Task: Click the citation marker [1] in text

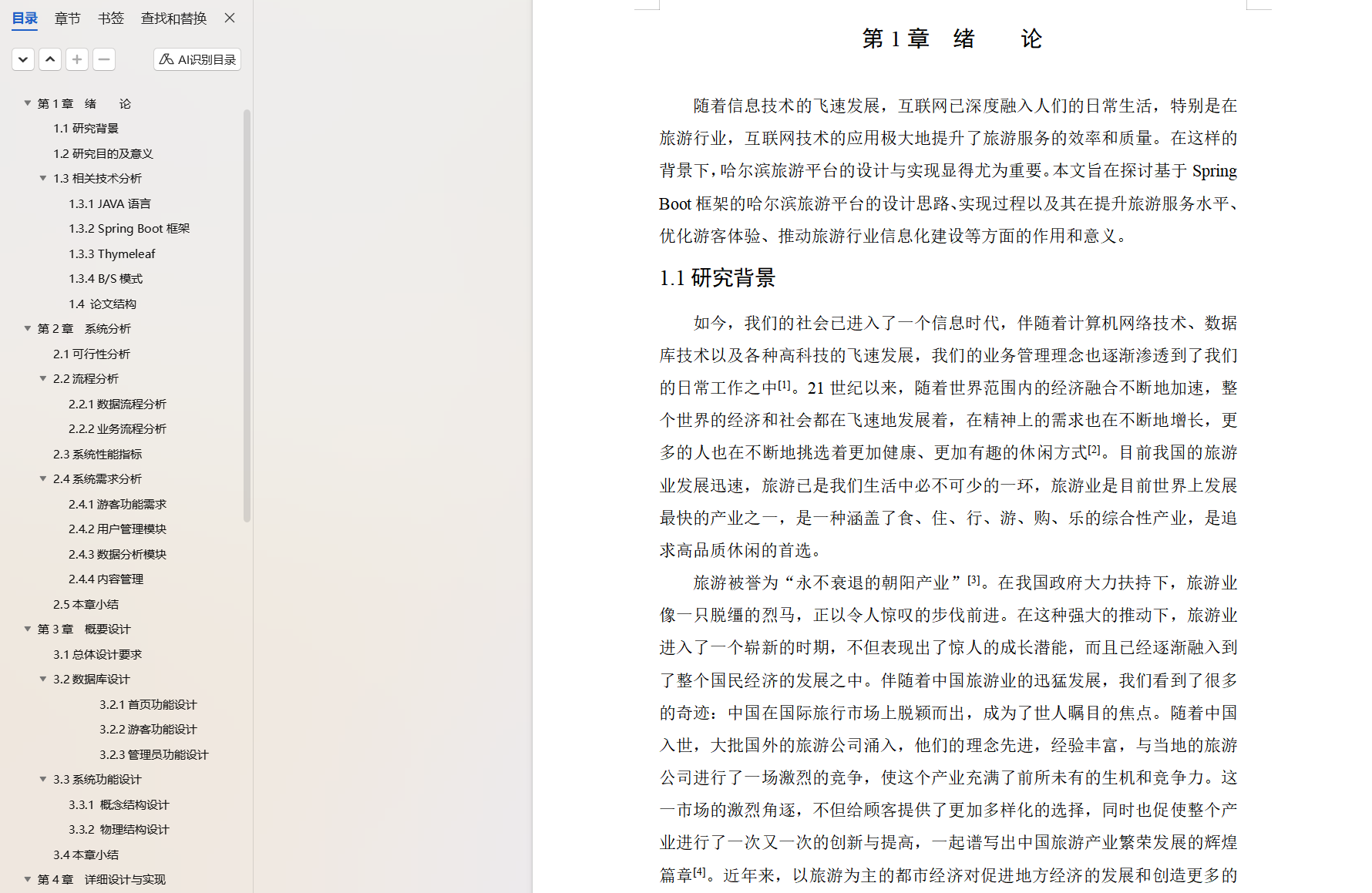Action: (x=785, y=384)
